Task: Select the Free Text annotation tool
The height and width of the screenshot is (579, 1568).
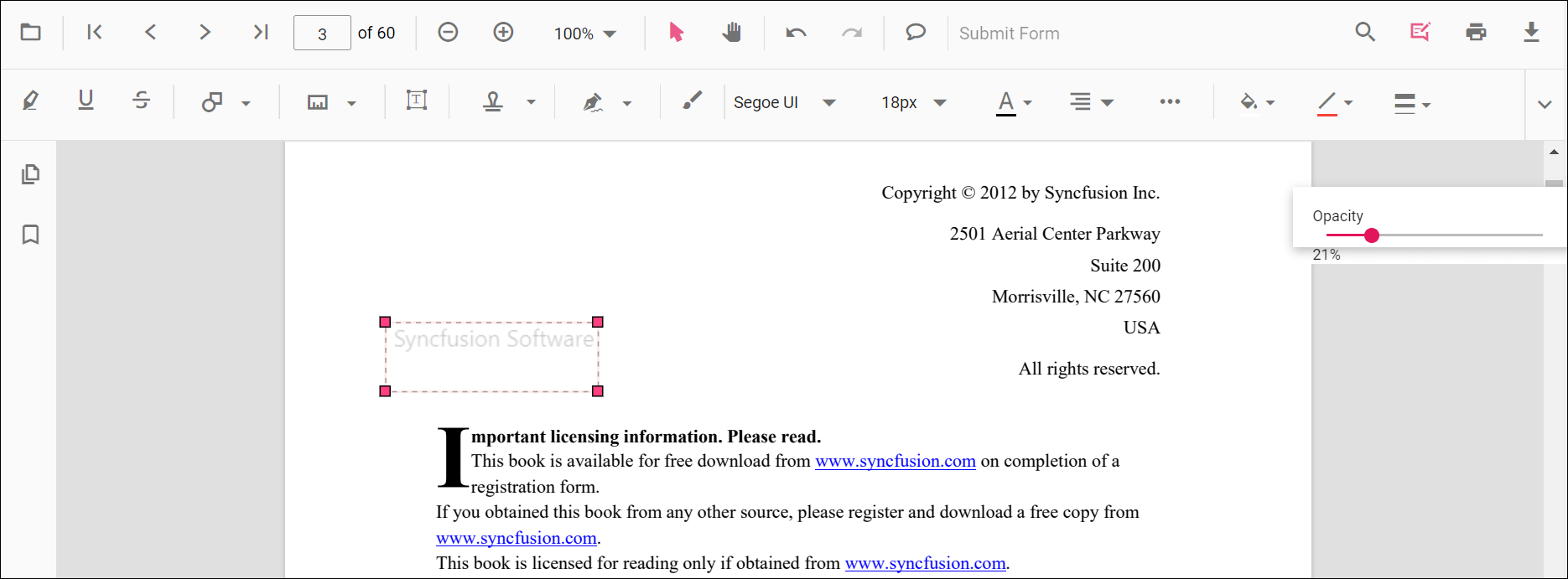Action: [417, 101]
